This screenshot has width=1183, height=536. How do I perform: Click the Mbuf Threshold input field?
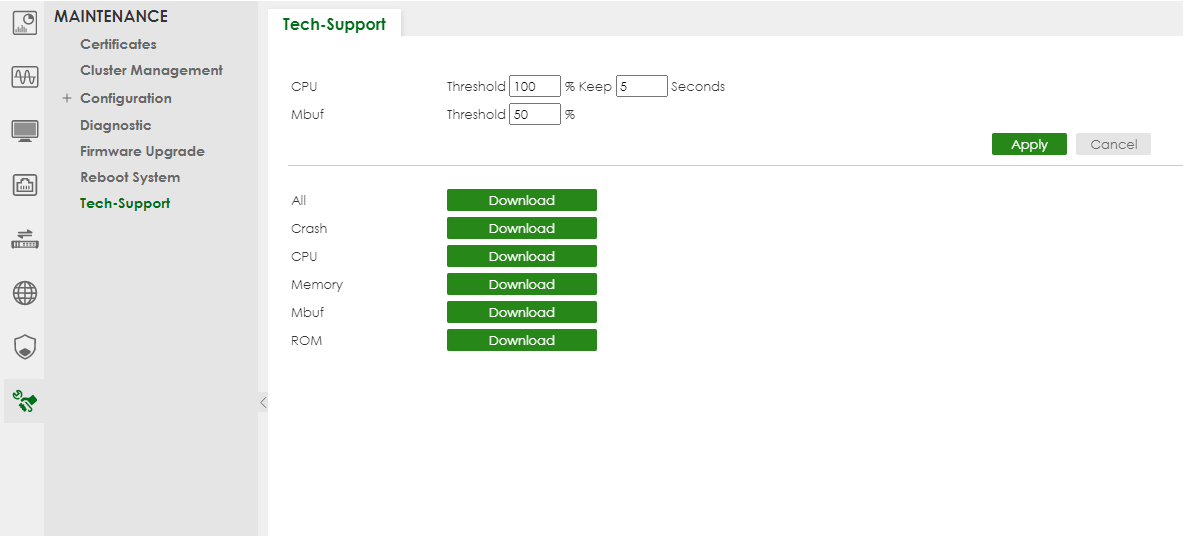click(x=534, y=115)
